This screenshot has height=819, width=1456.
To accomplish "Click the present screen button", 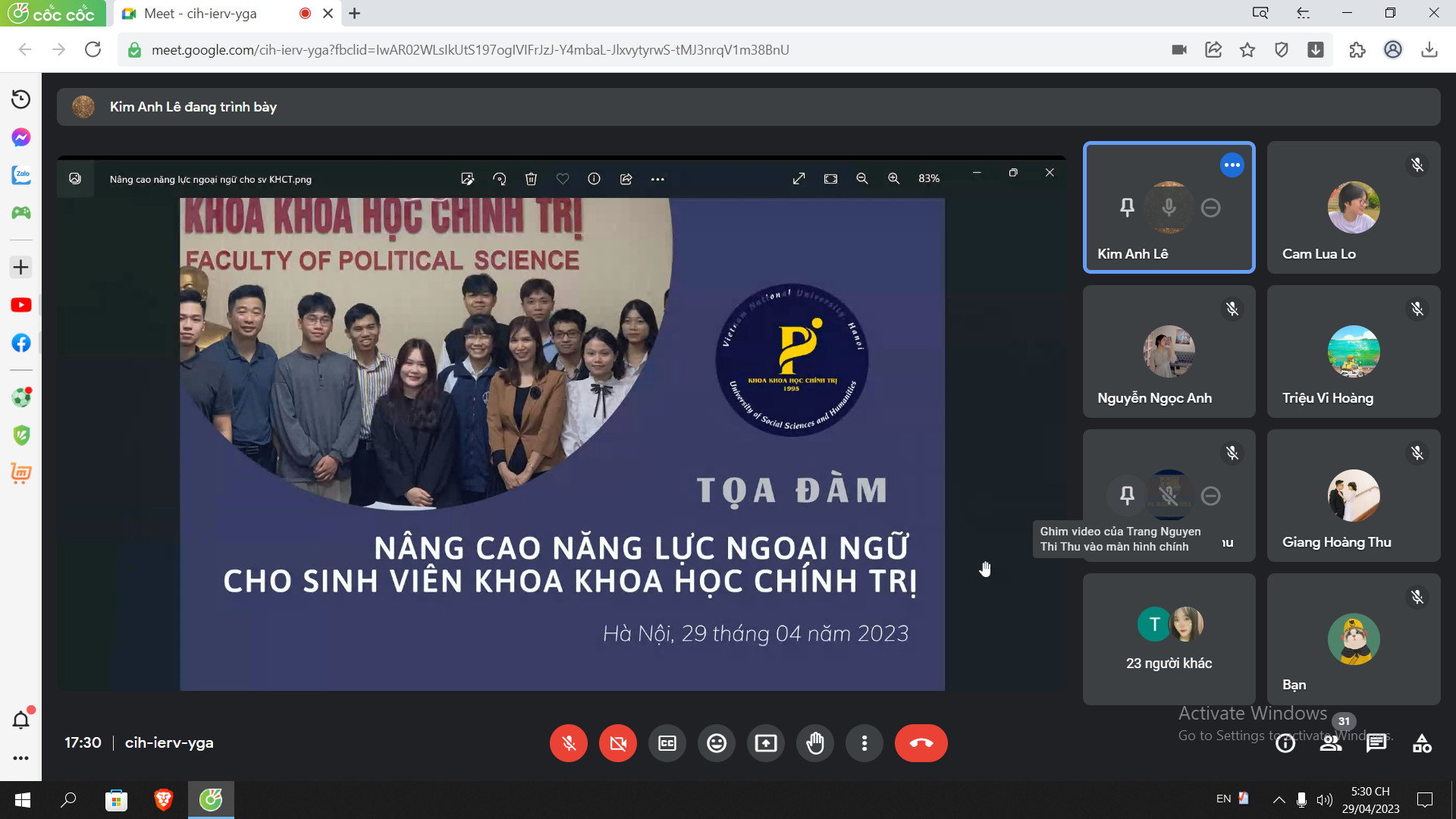I will point(766,743).
